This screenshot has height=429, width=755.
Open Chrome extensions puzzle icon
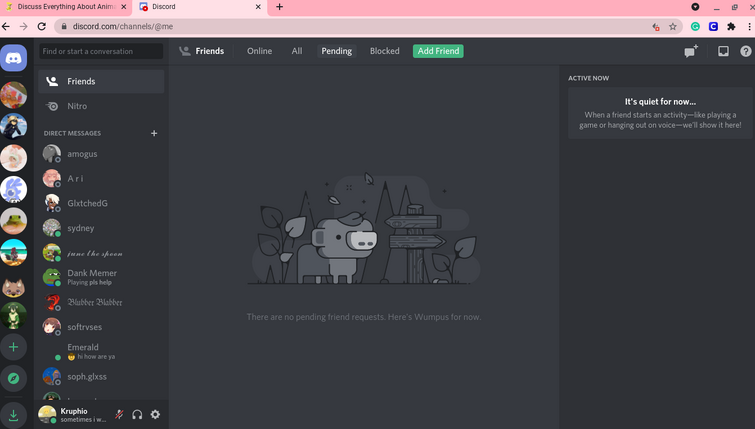(x=731, y=26)
